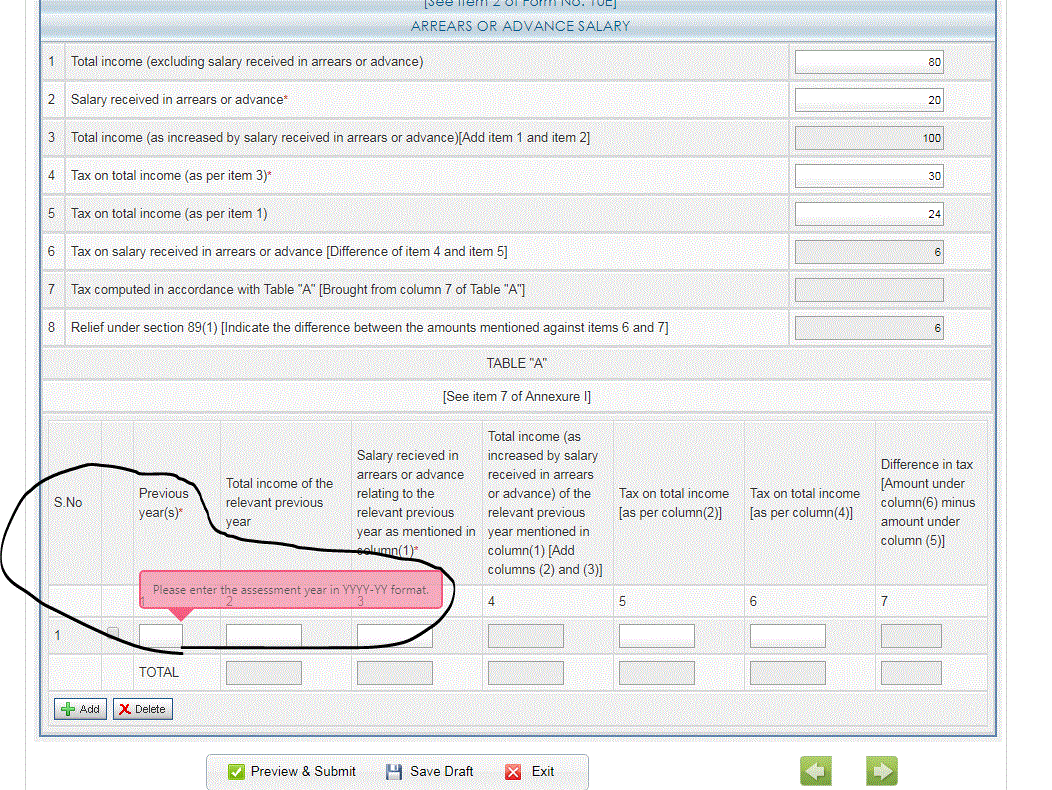Screen dimensions: 1052x790
Task: Click total income of relevant previous year input
Action: tap(262, 635)
